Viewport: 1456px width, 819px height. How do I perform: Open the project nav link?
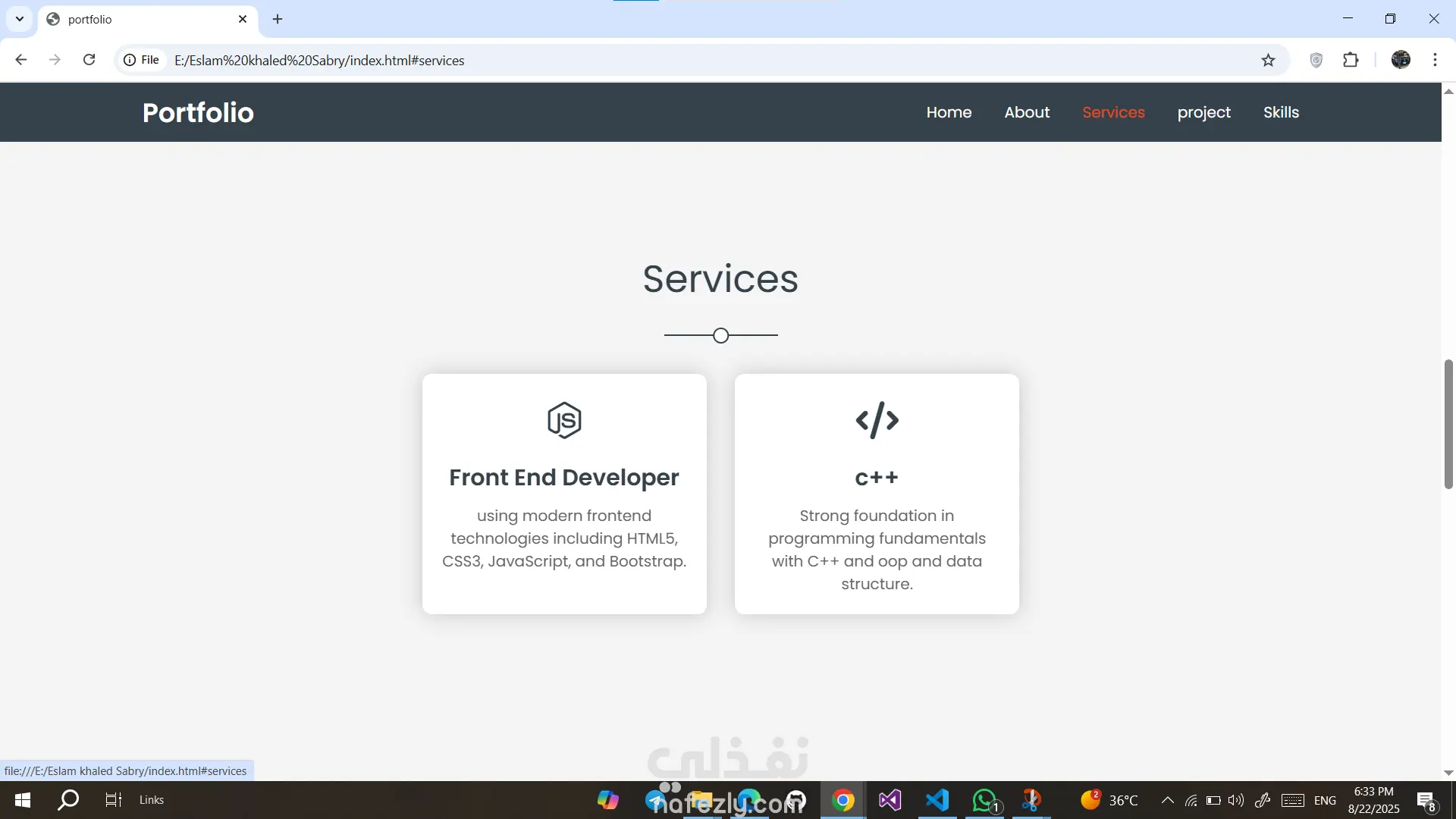click(x=1203, y=112)
